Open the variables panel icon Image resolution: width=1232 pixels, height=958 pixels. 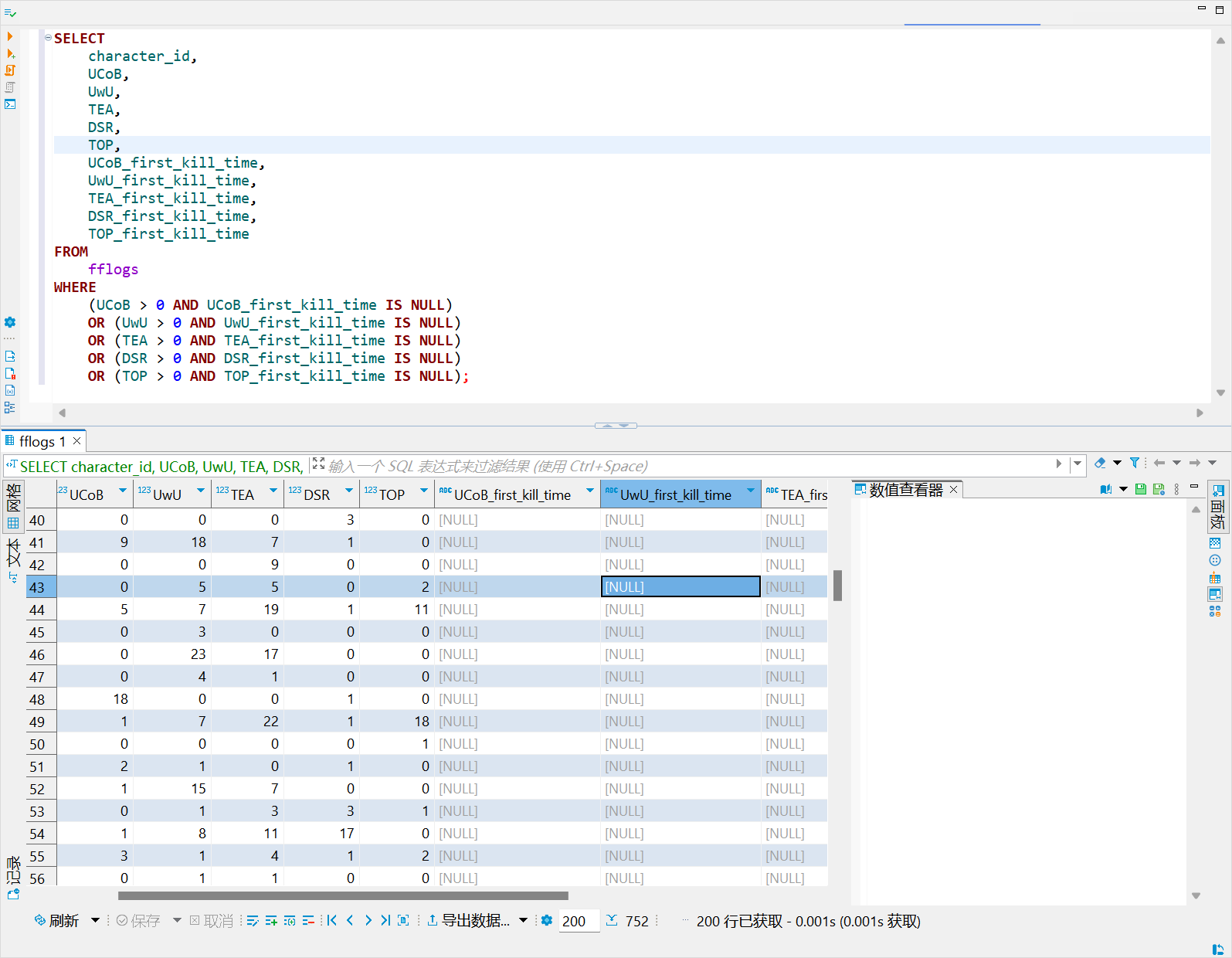click(10, 390)
